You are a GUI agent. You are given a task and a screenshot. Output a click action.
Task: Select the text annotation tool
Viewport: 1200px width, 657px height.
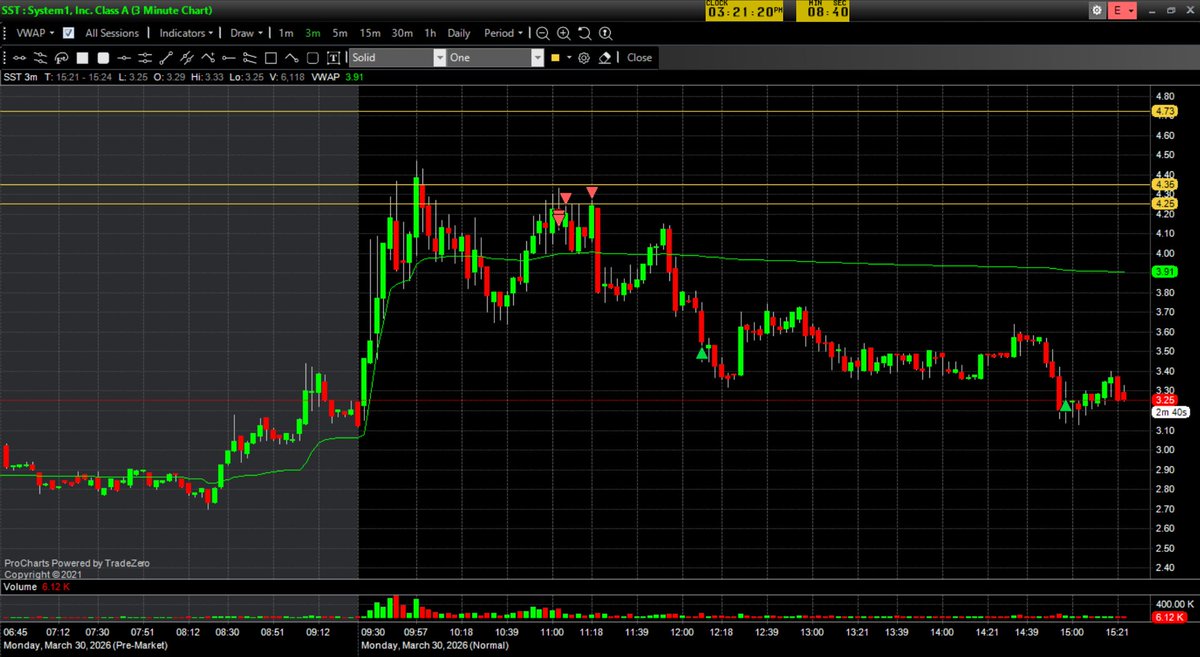pos(333,57)
